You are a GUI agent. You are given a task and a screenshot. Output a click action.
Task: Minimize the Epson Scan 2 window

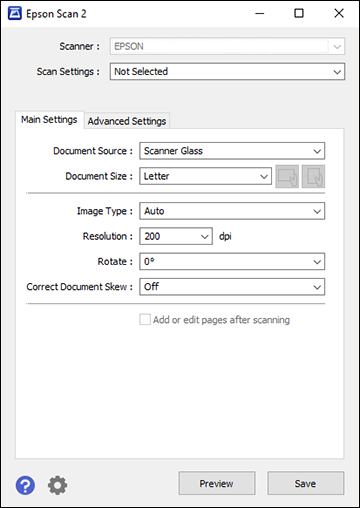[260, 13]
